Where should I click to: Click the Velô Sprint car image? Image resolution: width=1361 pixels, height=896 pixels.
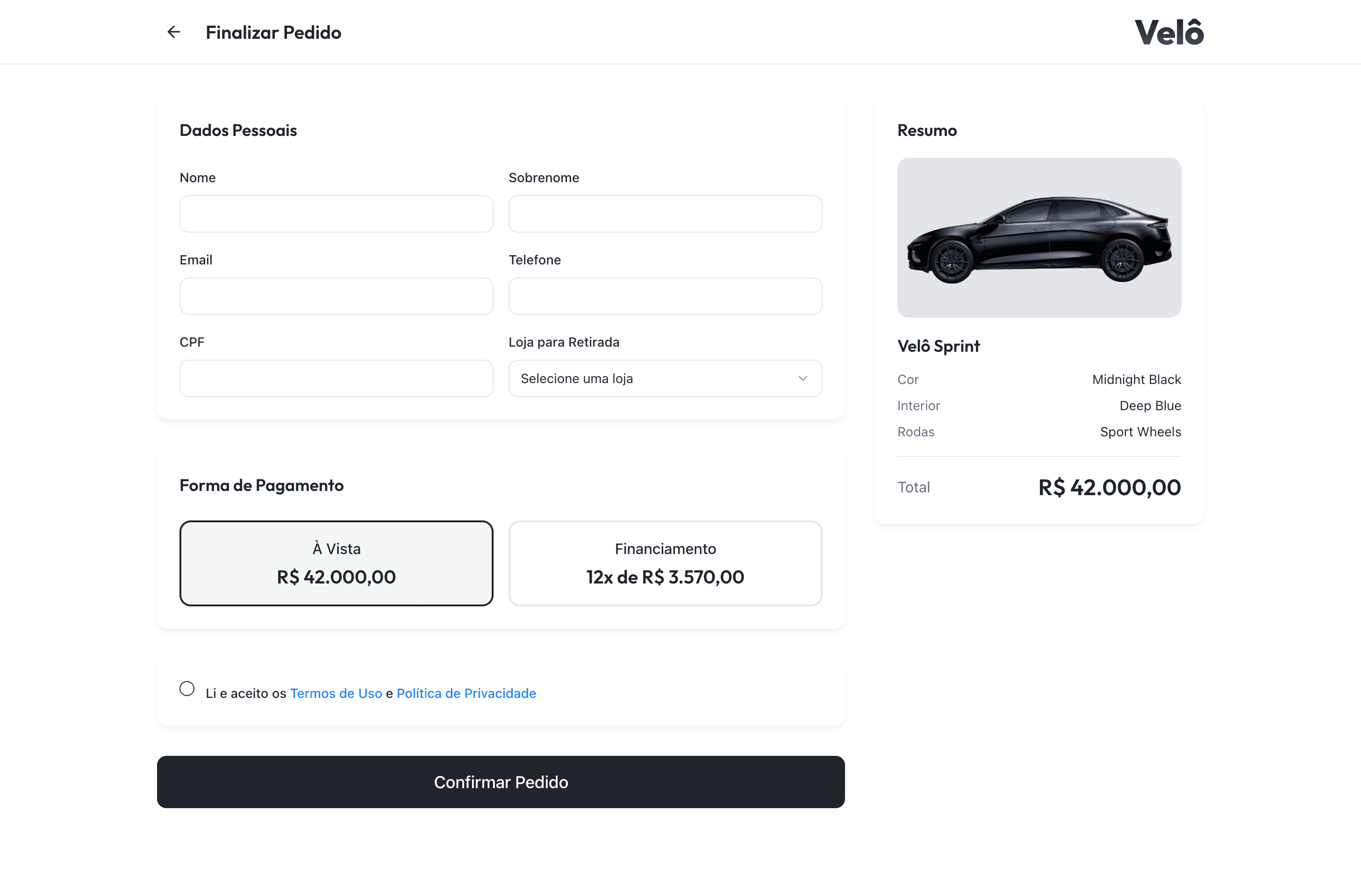tap(1039, 238)
